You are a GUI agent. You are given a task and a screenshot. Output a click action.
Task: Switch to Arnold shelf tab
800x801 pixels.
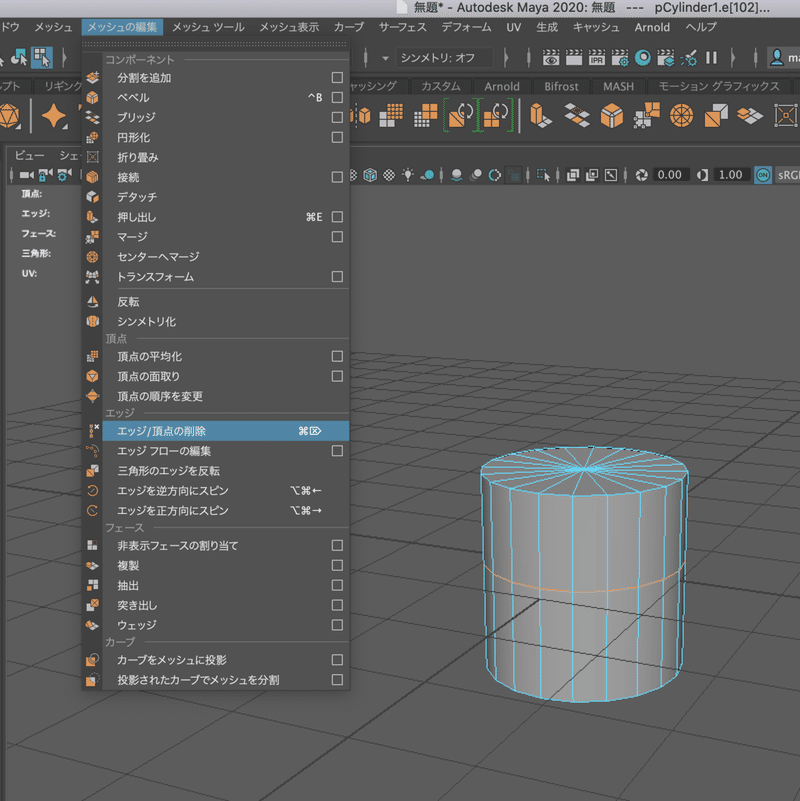point(502,86)
